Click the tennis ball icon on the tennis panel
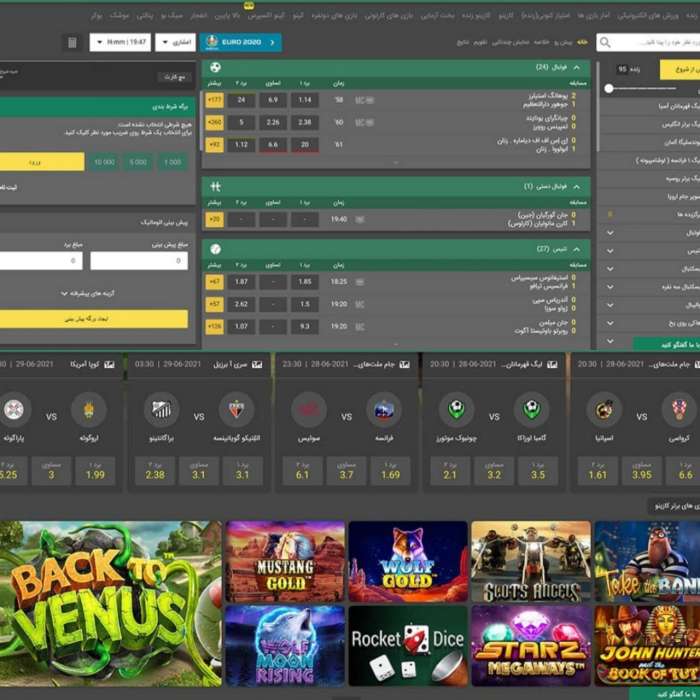The height and width of the screenshot is (700, 700). click(215, 247)
